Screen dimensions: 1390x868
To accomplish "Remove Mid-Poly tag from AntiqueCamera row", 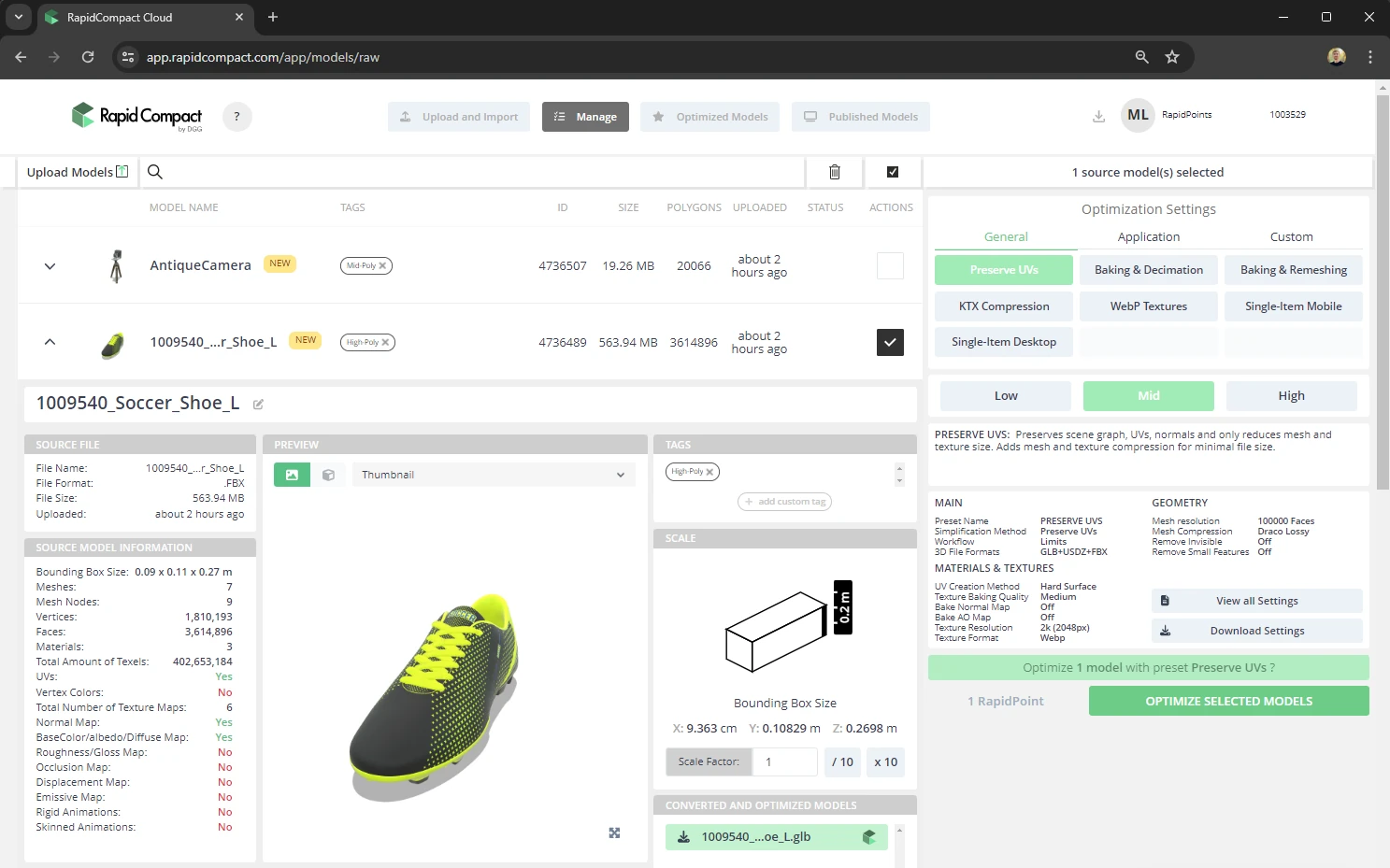I will [383, 265].
